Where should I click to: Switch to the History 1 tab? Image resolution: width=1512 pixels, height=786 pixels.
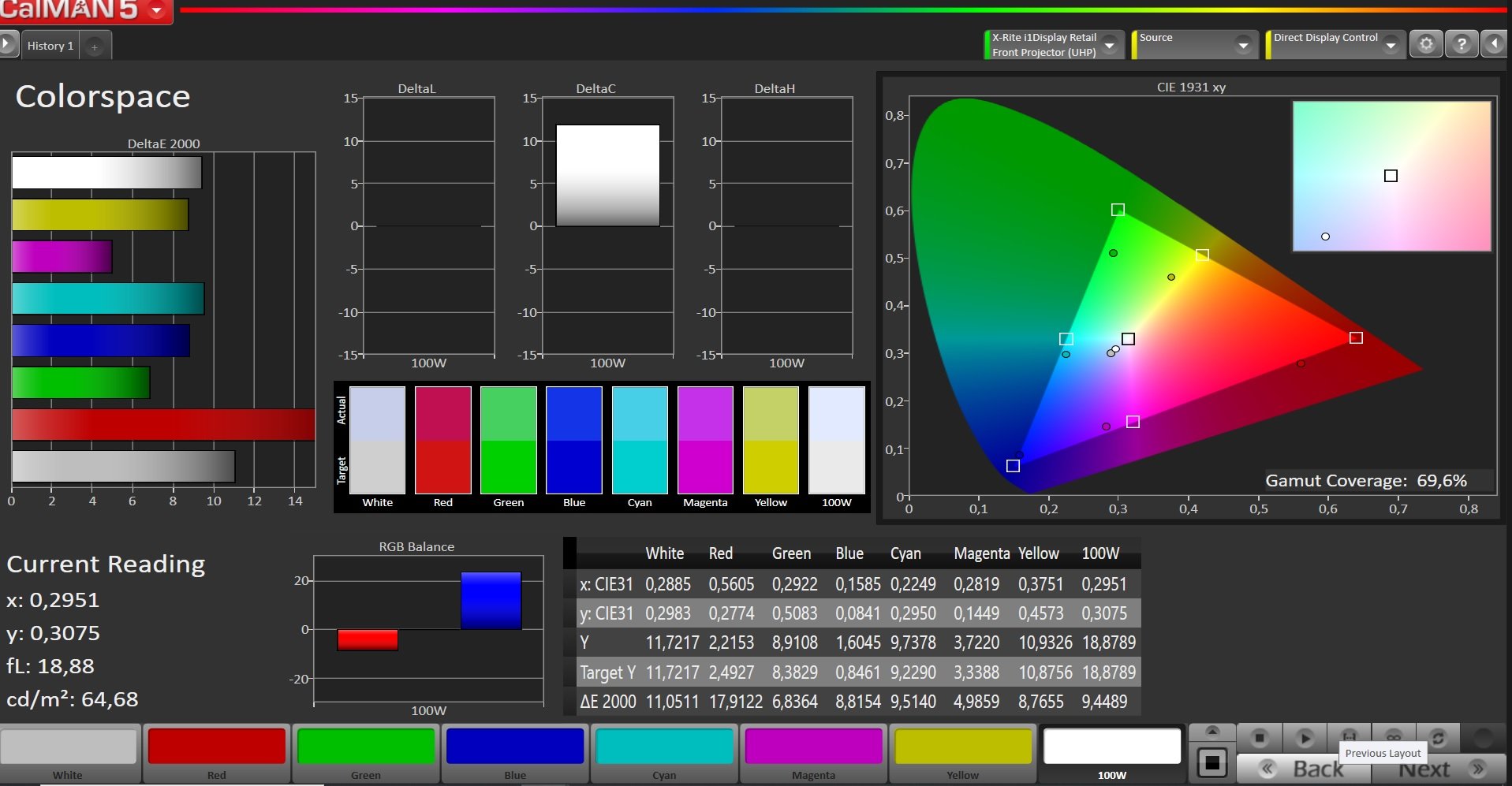coord(50,46)
